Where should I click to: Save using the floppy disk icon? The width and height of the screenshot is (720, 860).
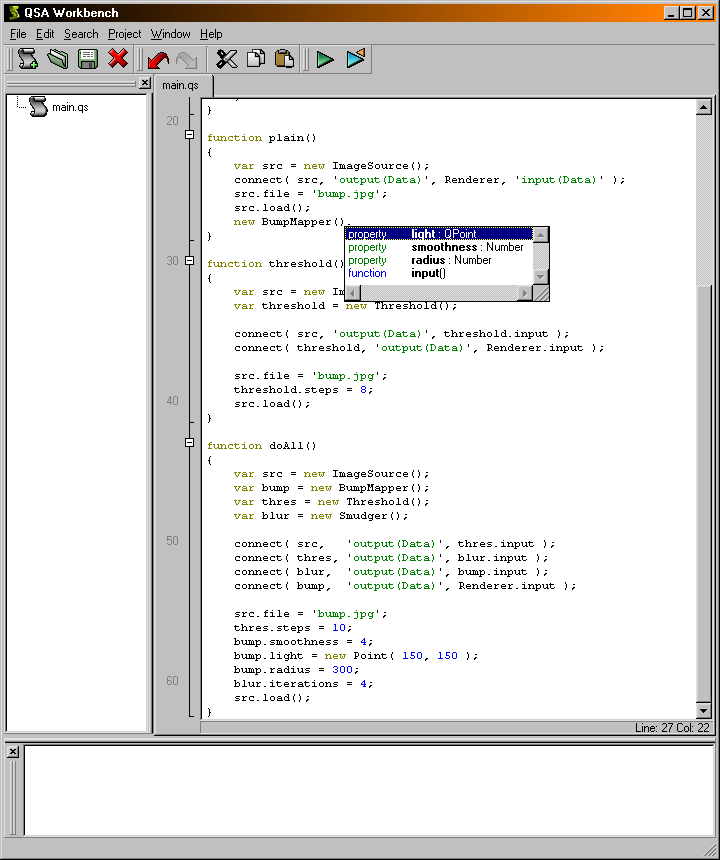(88, 59)
